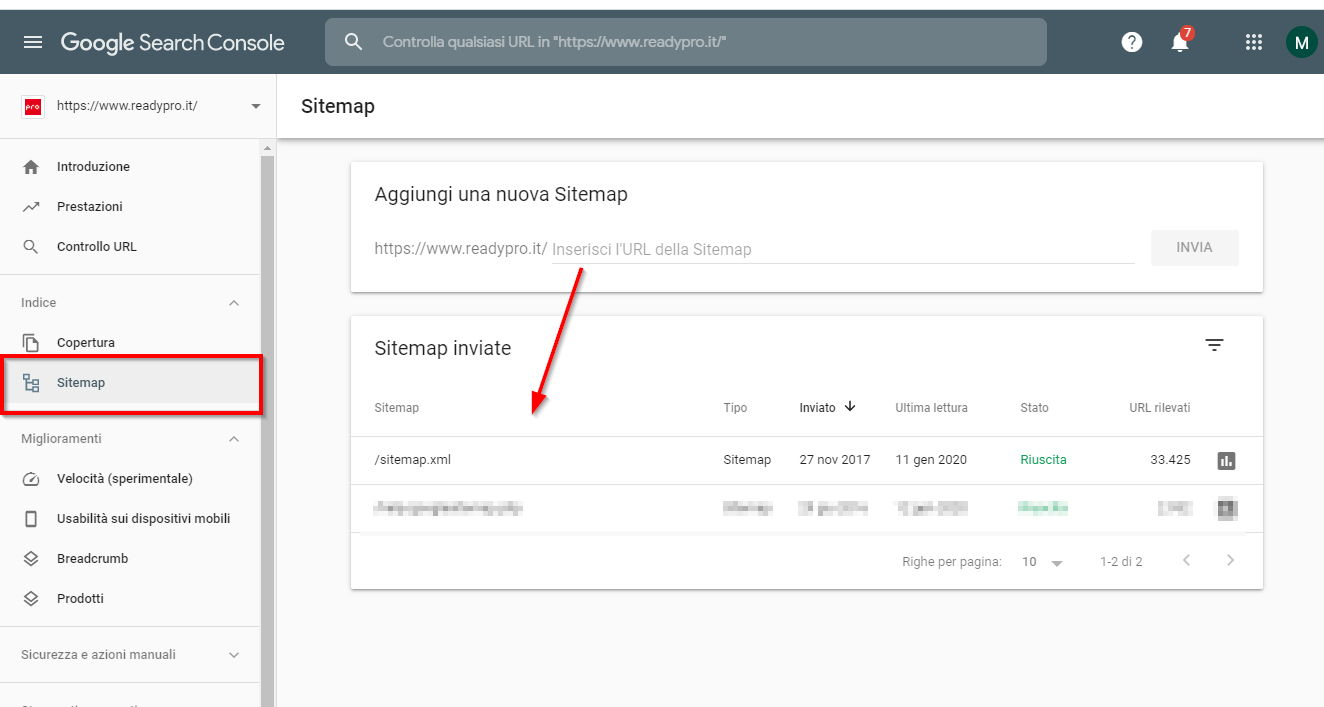
Task: Go to previous page of sitemaps
Action: coord(1186,560)
